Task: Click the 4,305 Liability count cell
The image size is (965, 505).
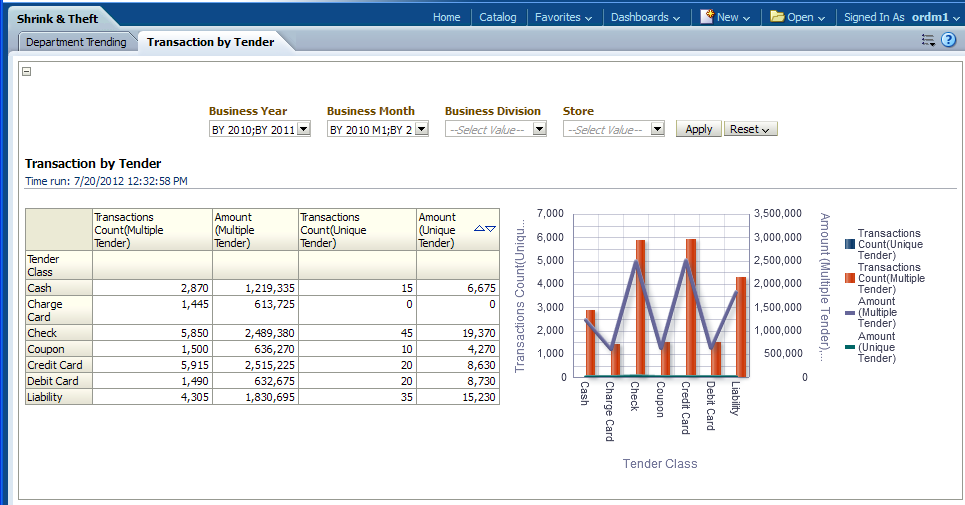Action: 152,397
